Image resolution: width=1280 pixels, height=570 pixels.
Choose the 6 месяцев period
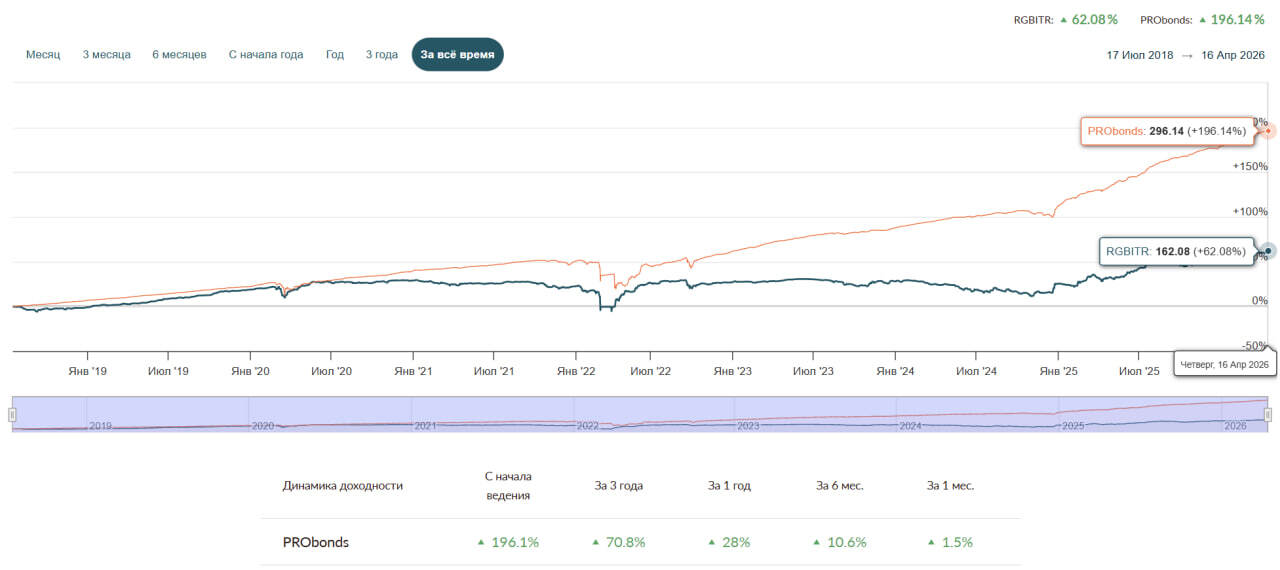pyautogui.click(x=180, y=55)
